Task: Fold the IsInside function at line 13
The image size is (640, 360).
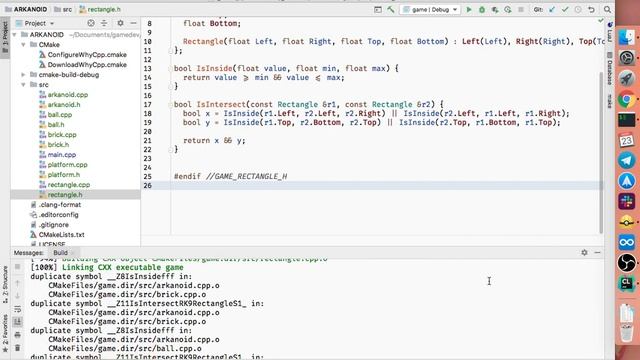Action: coord(171,69)
